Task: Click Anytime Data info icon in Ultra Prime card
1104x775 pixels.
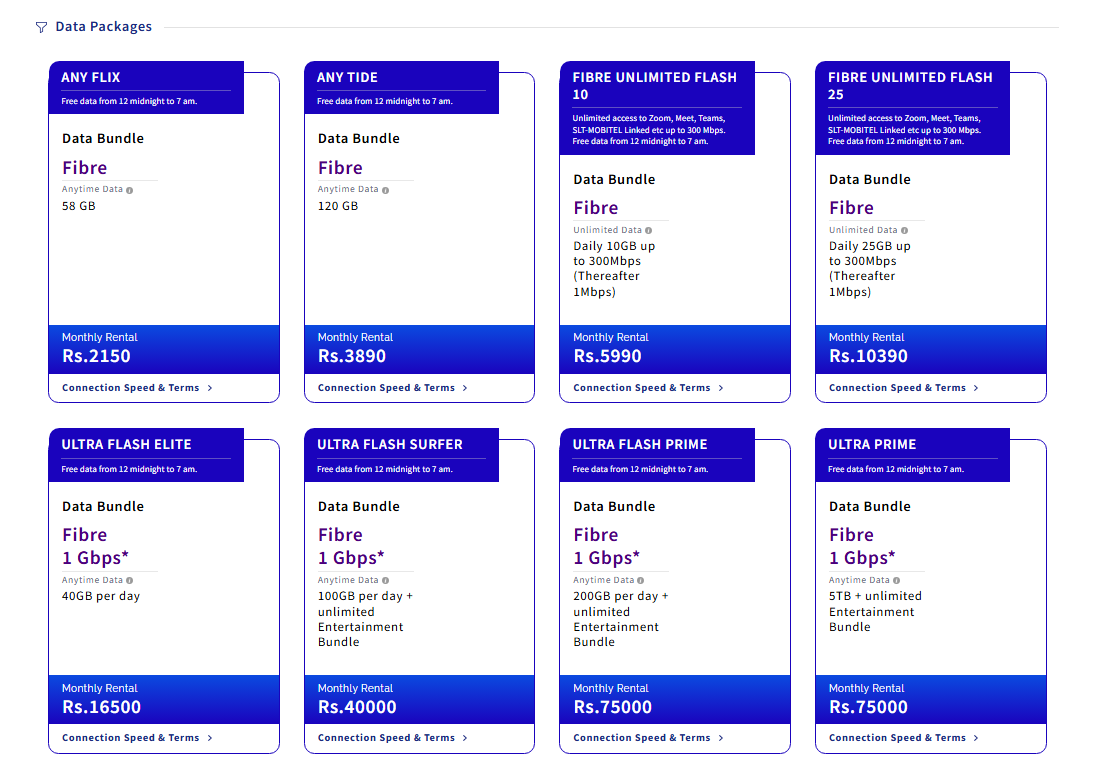Action: [896, 581]
